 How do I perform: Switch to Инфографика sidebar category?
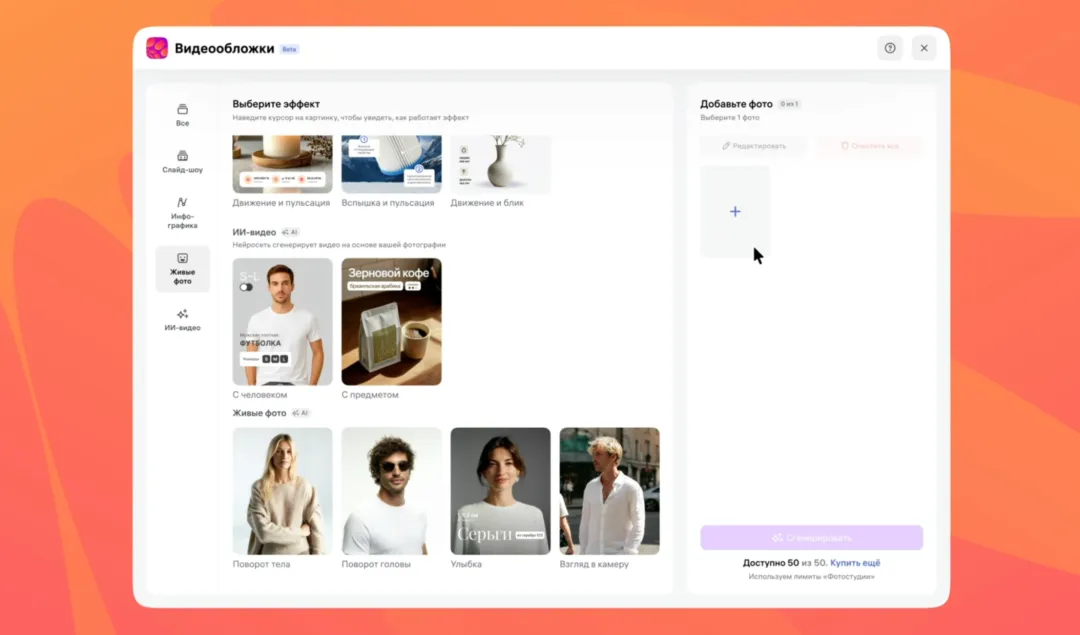click(x=182, y=213)
